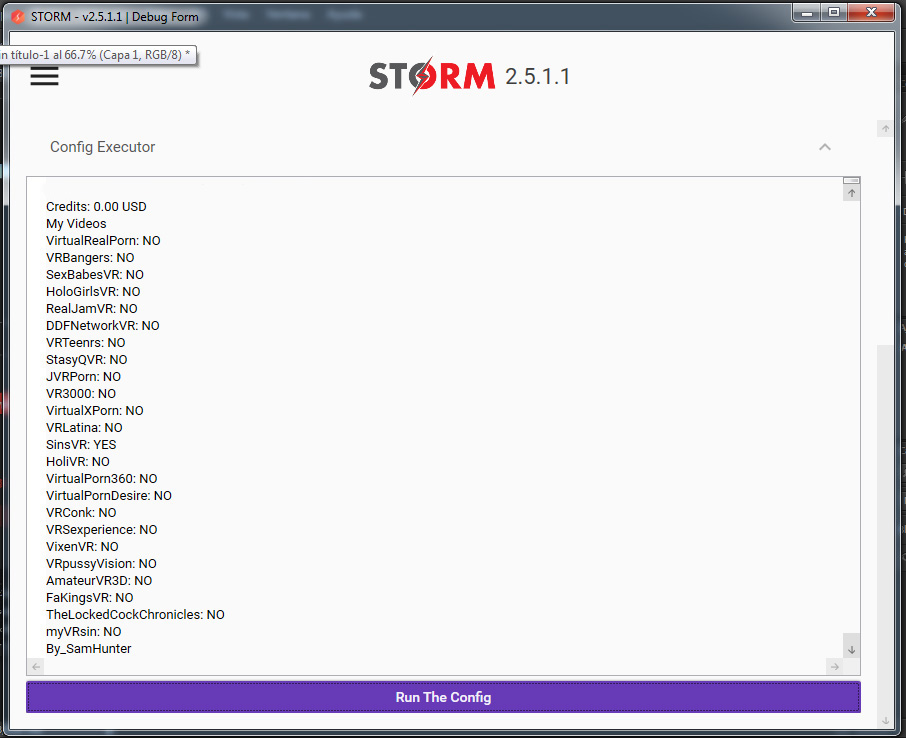The height and width of the screenshot is (738, 906).
Task: Click the 'Credits: 0.00 USD' line
Action: [x=96, y=206]
